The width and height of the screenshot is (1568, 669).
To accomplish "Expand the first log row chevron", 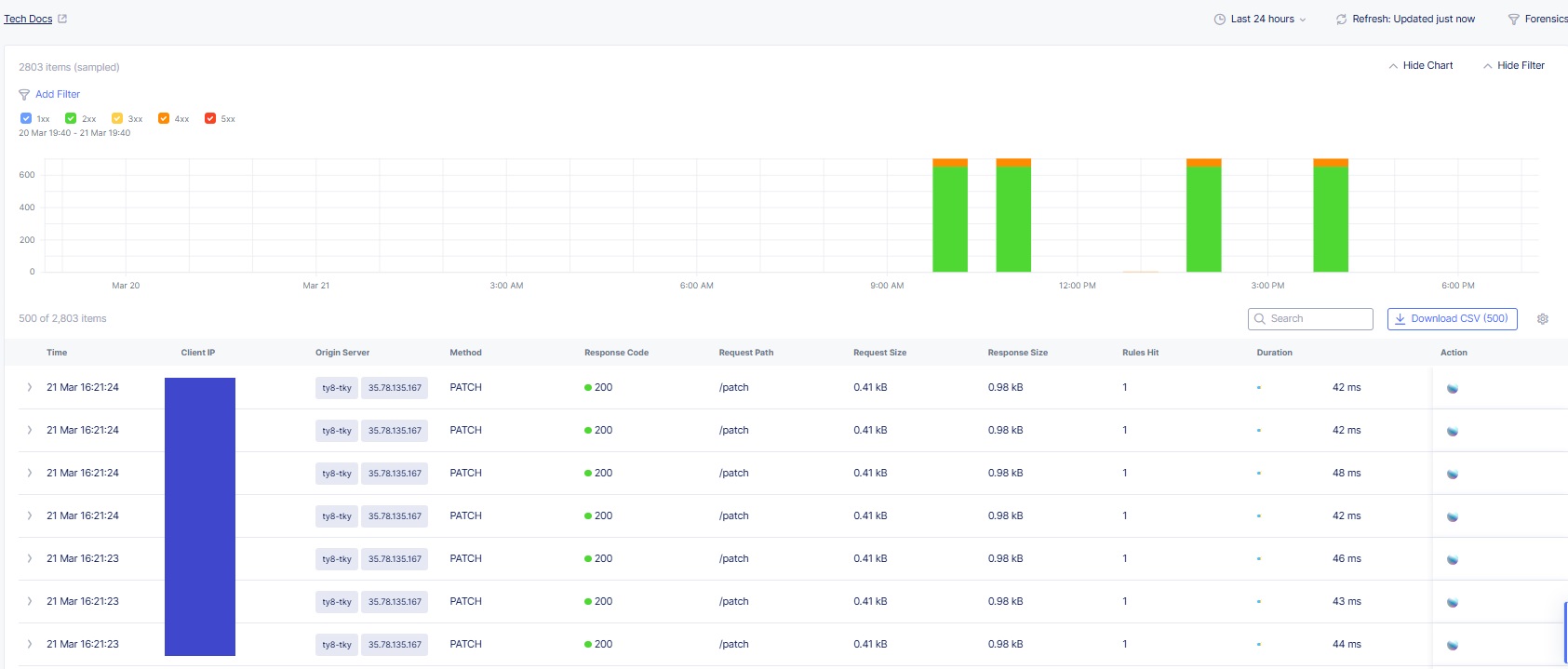I will [30, 387].
